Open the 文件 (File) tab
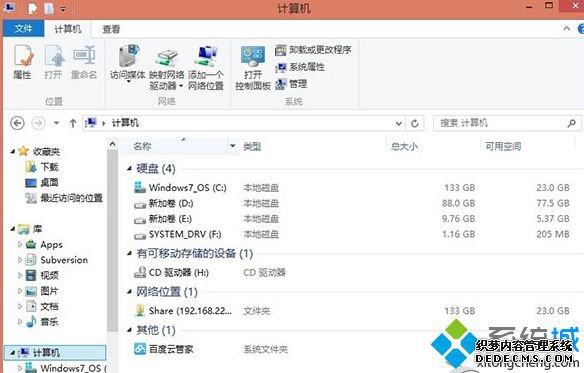This screenshot has width=584, height=373. pyautogui.click(x=23, y=29)
